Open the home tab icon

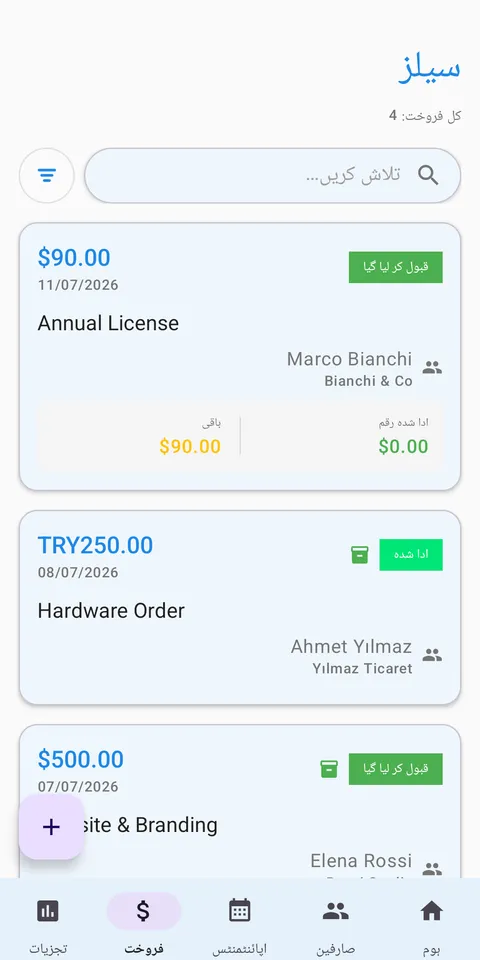pyautogui.click(x=431, y=911)
